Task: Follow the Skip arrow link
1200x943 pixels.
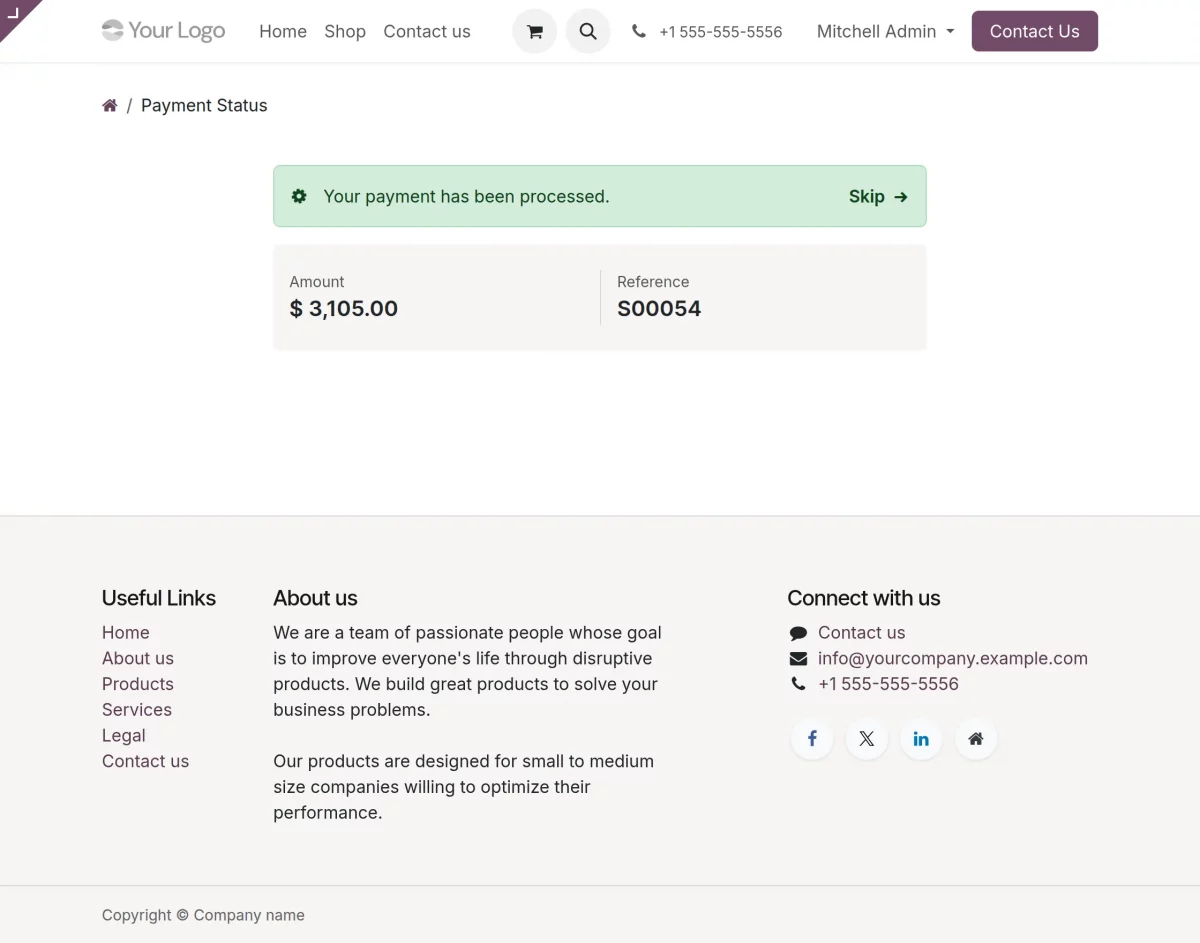Action: coord(877,196)
